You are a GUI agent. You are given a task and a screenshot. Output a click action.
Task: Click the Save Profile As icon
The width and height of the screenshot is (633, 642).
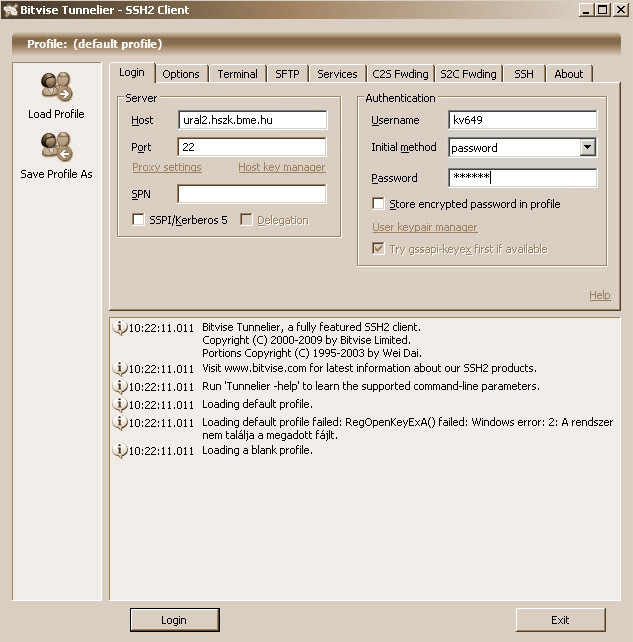pyautogui.click(x=57, y=146)
